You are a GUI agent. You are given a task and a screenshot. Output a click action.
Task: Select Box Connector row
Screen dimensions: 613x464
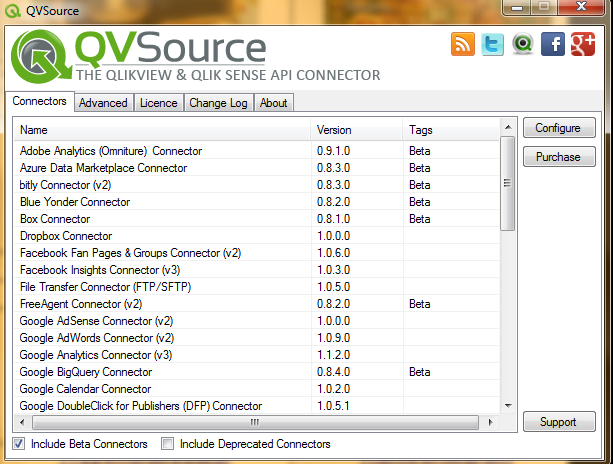pos(257,219)
